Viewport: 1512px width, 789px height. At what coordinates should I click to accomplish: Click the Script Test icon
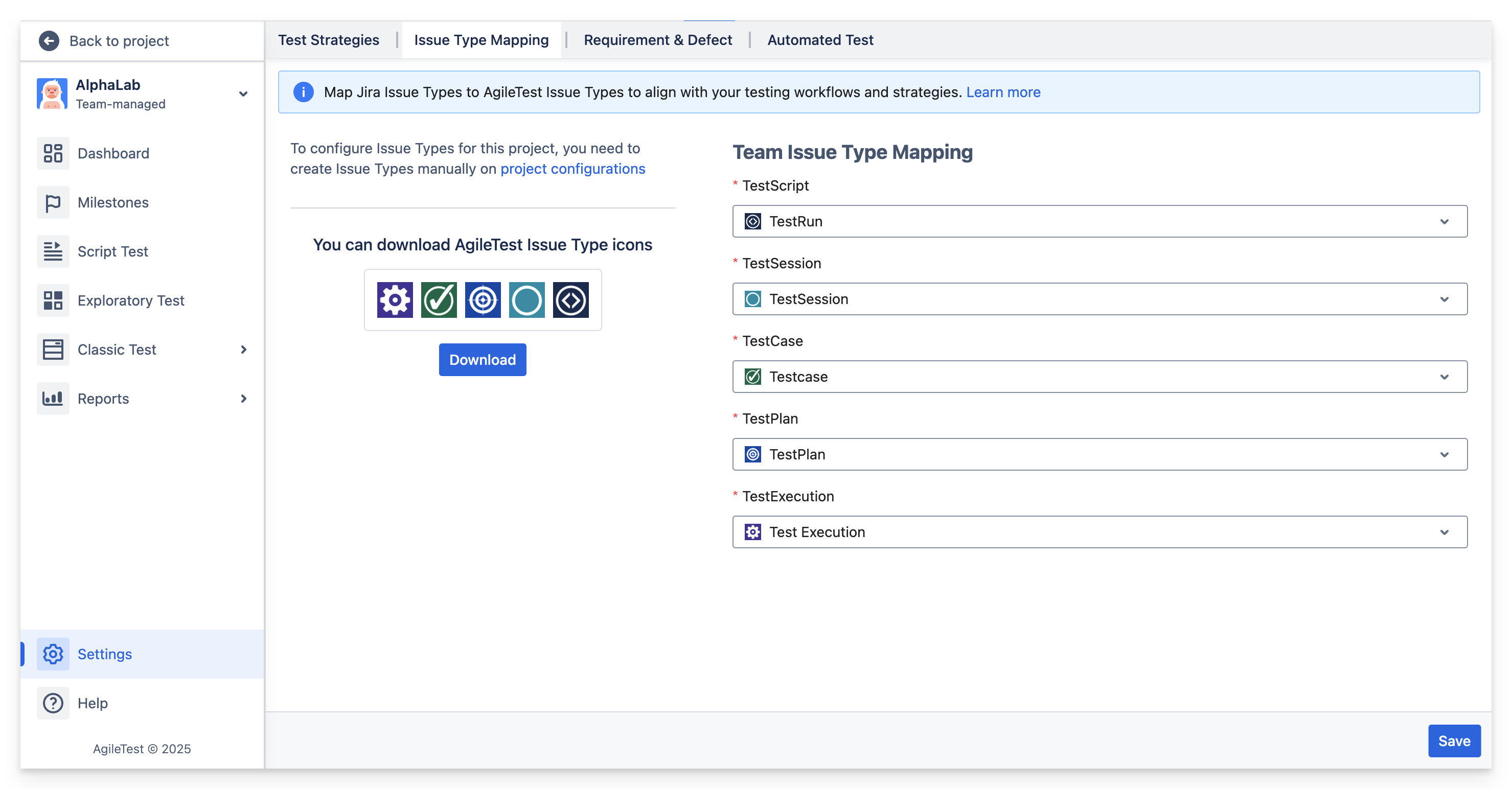click(53, 251)
